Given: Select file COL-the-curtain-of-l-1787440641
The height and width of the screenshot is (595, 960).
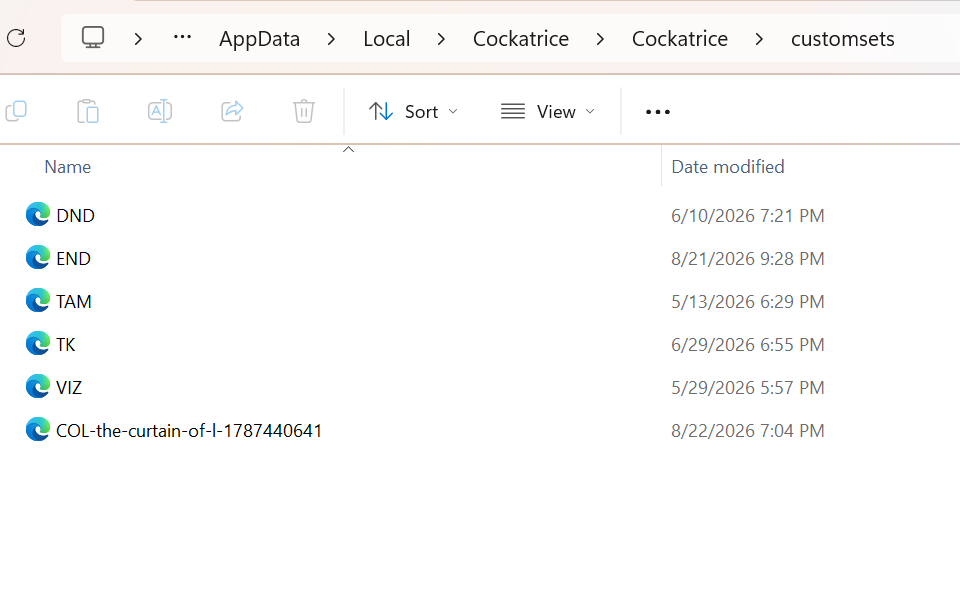Looking at the screenshot, I should tap(189, 430).
